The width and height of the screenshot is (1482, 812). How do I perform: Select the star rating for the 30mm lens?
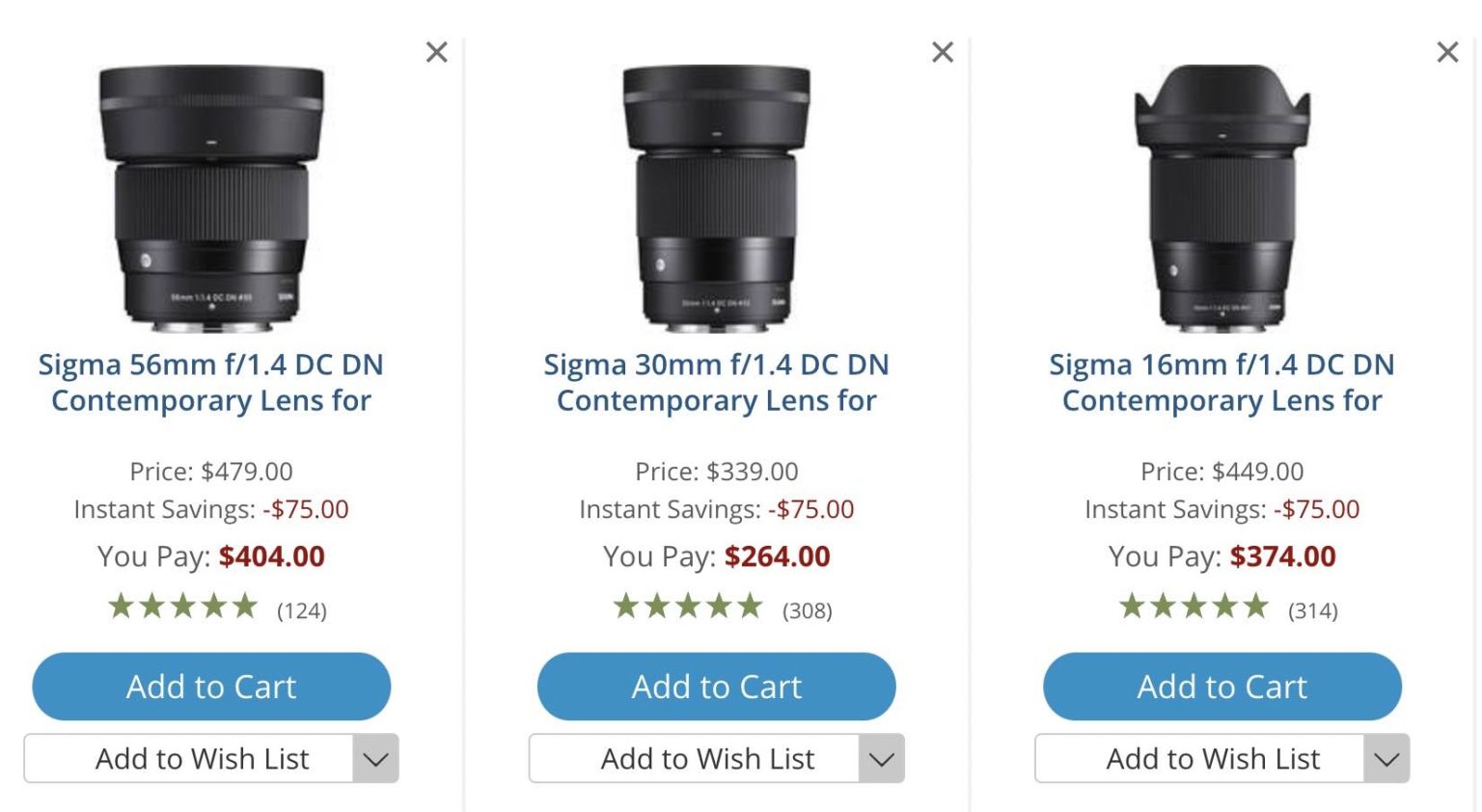[x=689, y=606]
